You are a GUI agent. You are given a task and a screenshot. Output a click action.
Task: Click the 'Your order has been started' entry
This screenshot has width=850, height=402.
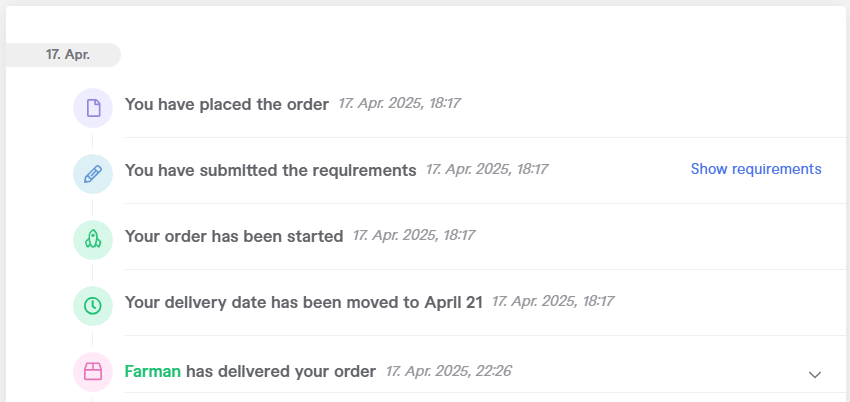234,237
